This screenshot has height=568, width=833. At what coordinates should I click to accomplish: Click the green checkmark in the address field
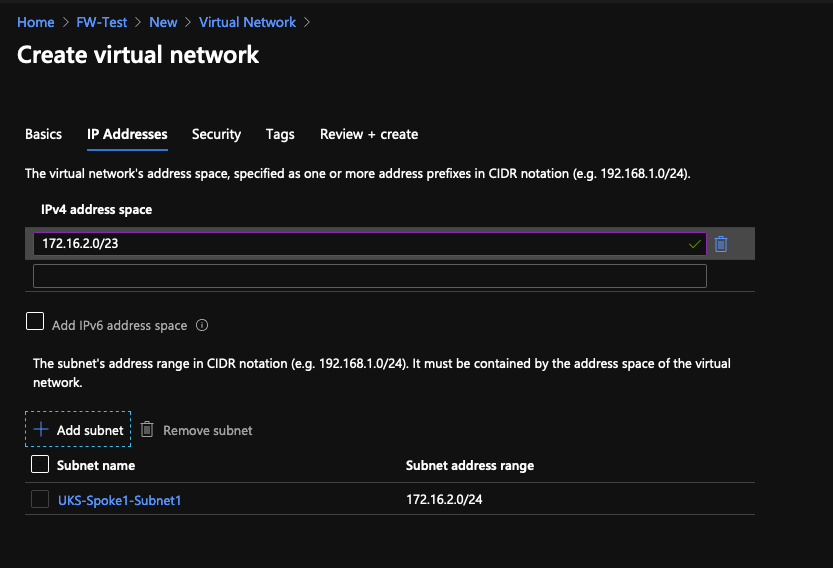click(x=694, y=244)
